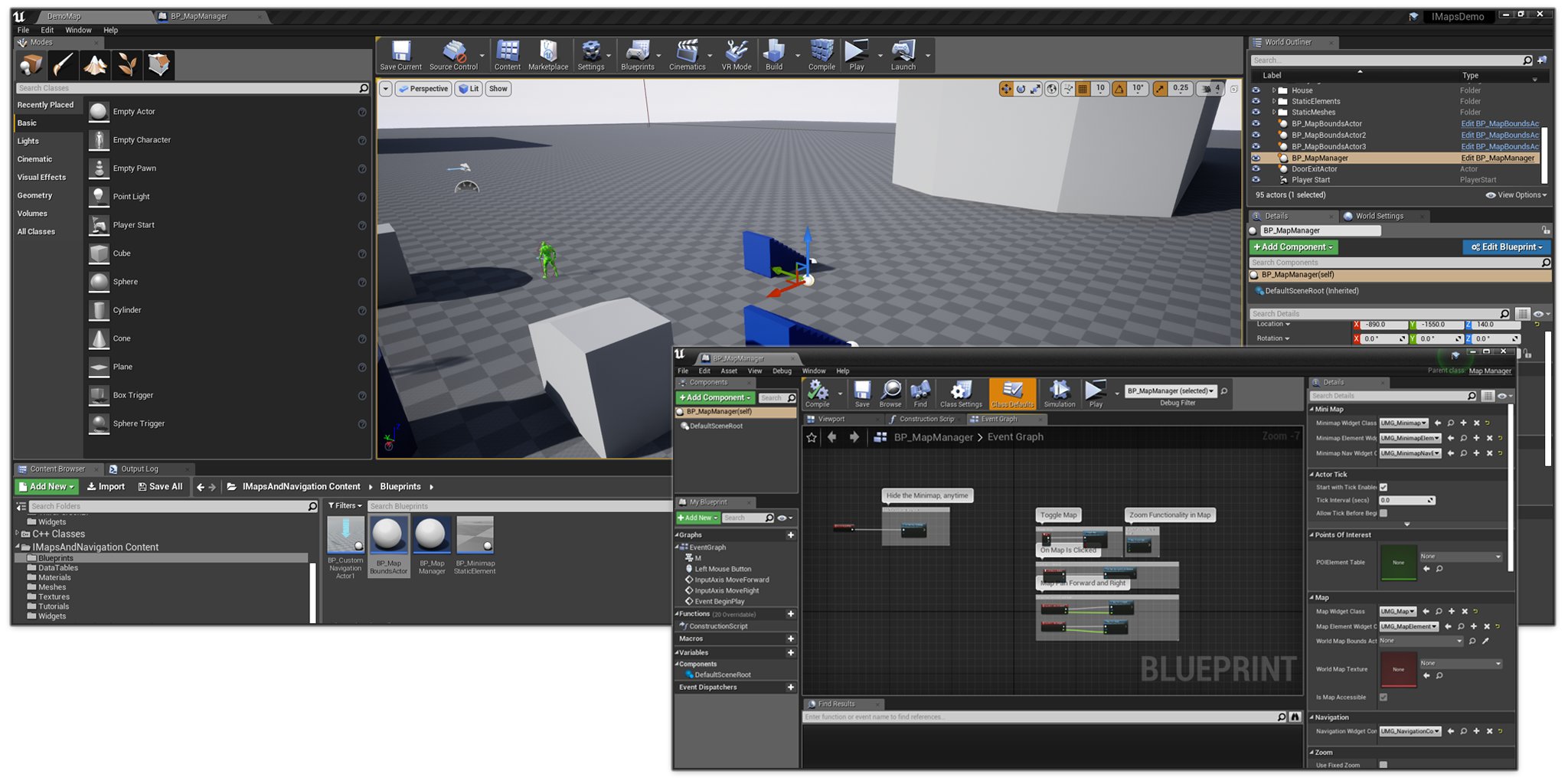Click Compile icon in main editor toolbar
Screen dimensions: 1568x784
(822, 56)
